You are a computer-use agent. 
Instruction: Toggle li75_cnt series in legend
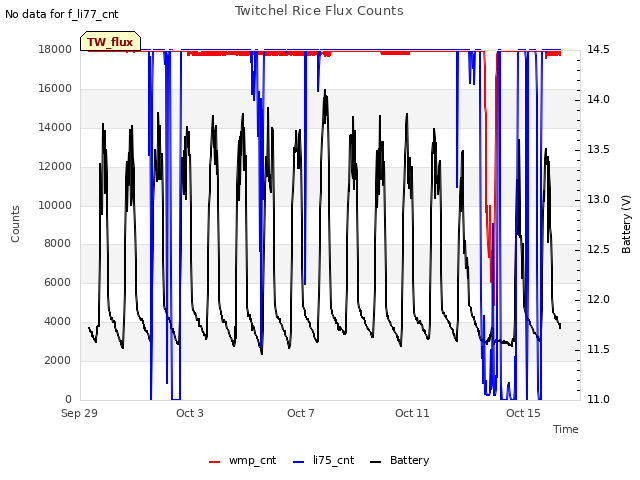click(x=323, y=460)
